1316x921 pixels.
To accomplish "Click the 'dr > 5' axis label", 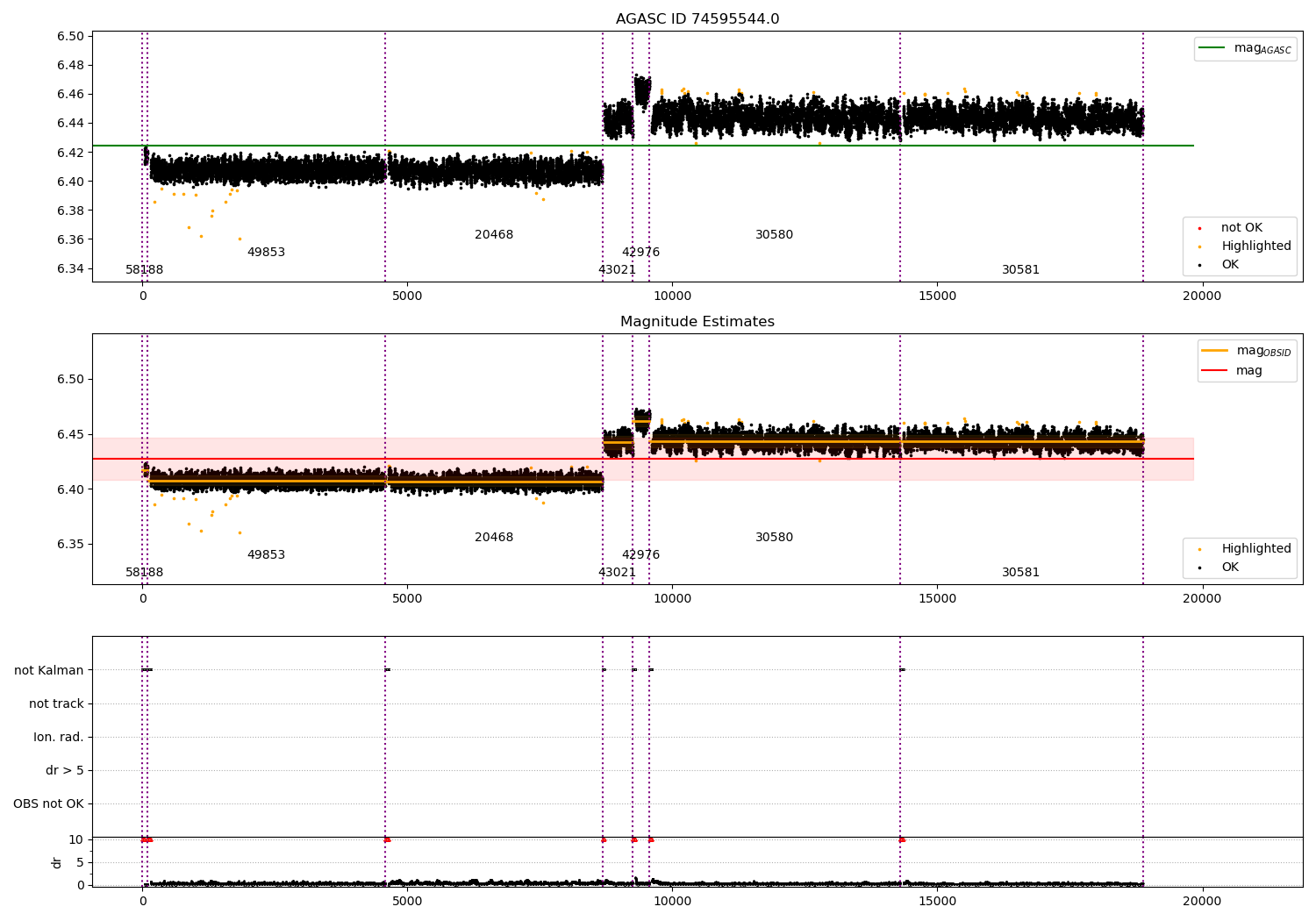I will 65,770.
